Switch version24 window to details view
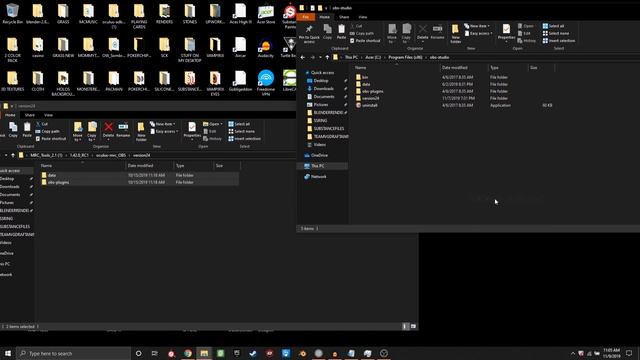640x360 pixels. pyautogui.click(x=405, y=326)
